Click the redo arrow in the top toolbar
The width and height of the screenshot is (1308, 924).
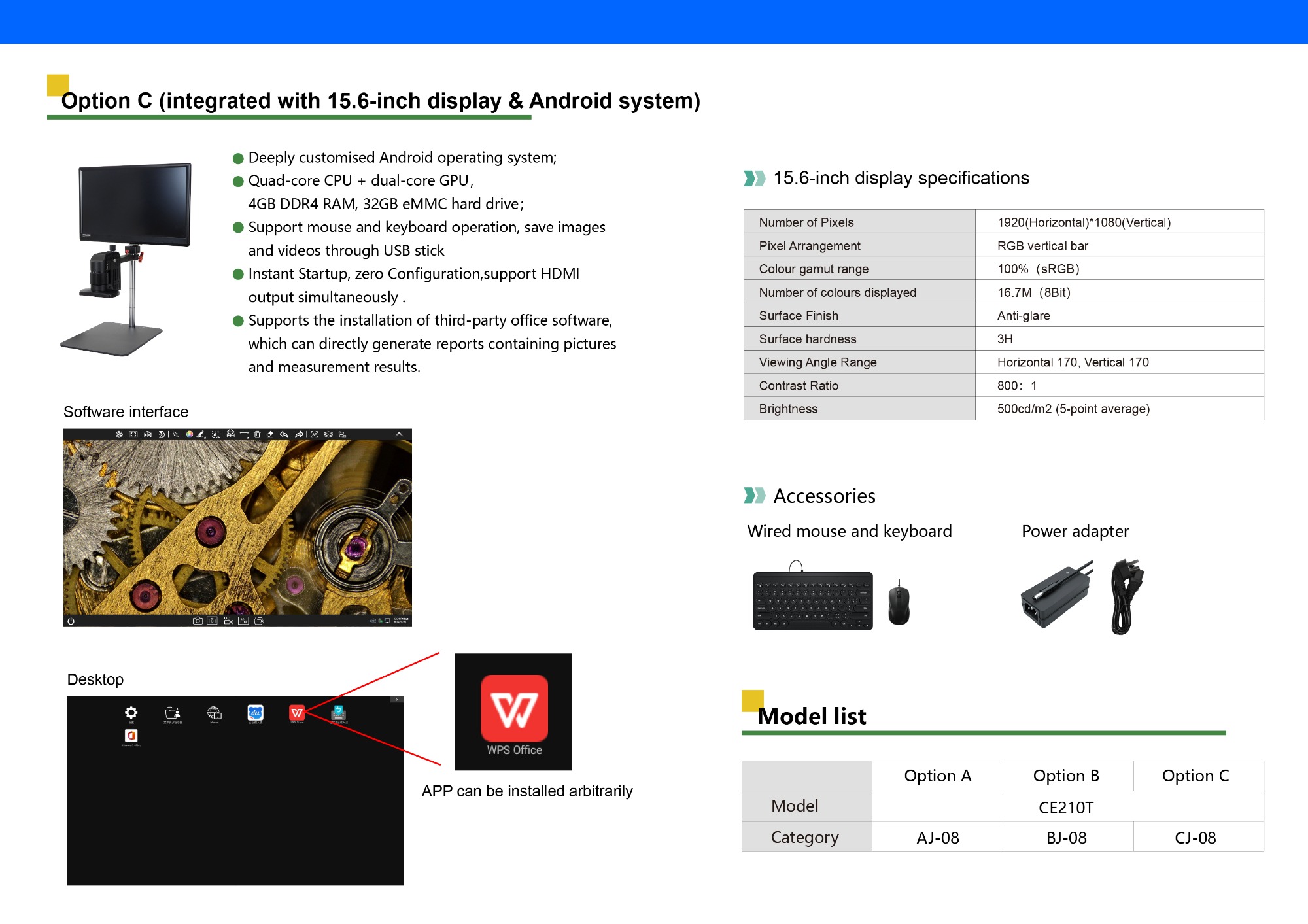click(299, 434)
